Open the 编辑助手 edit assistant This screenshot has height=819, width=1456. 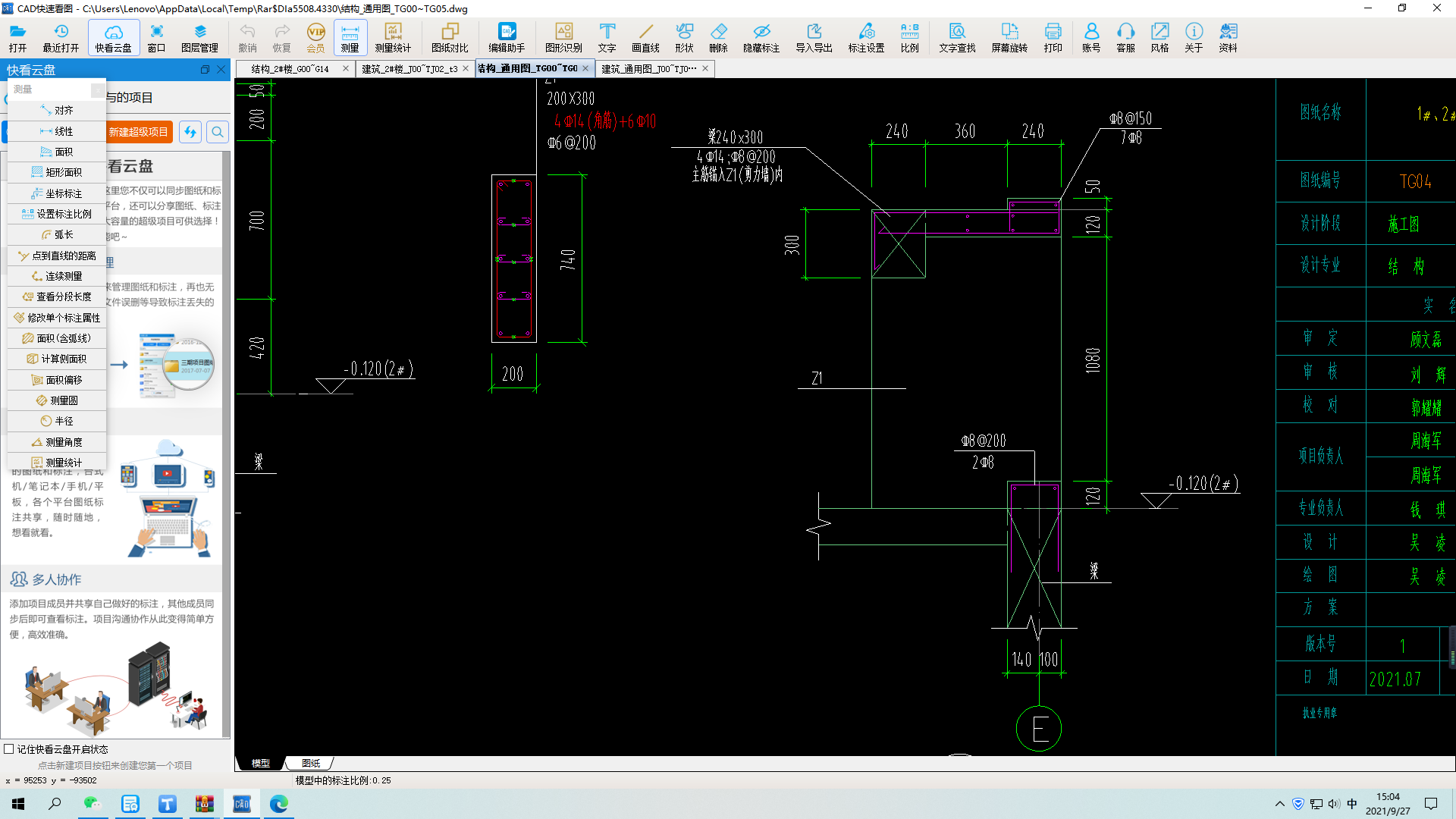[x=507, y=37]
